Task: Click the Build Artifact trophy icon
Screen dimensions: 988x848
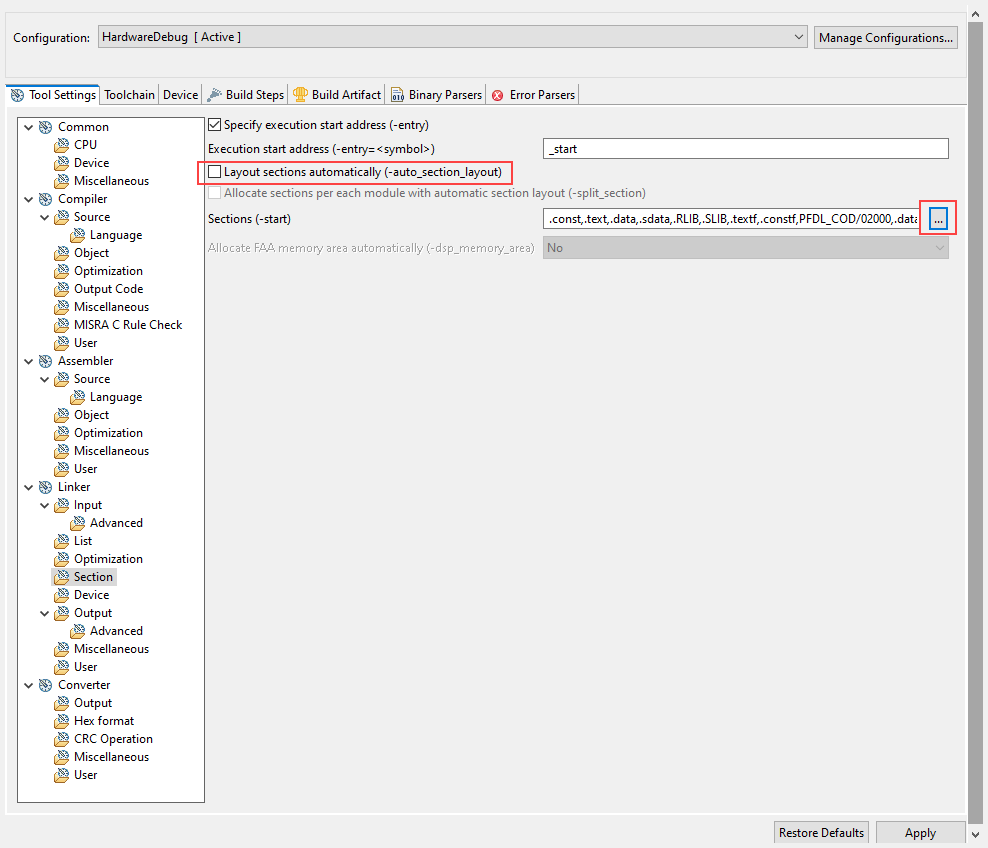Action: [x=300, y=95]
